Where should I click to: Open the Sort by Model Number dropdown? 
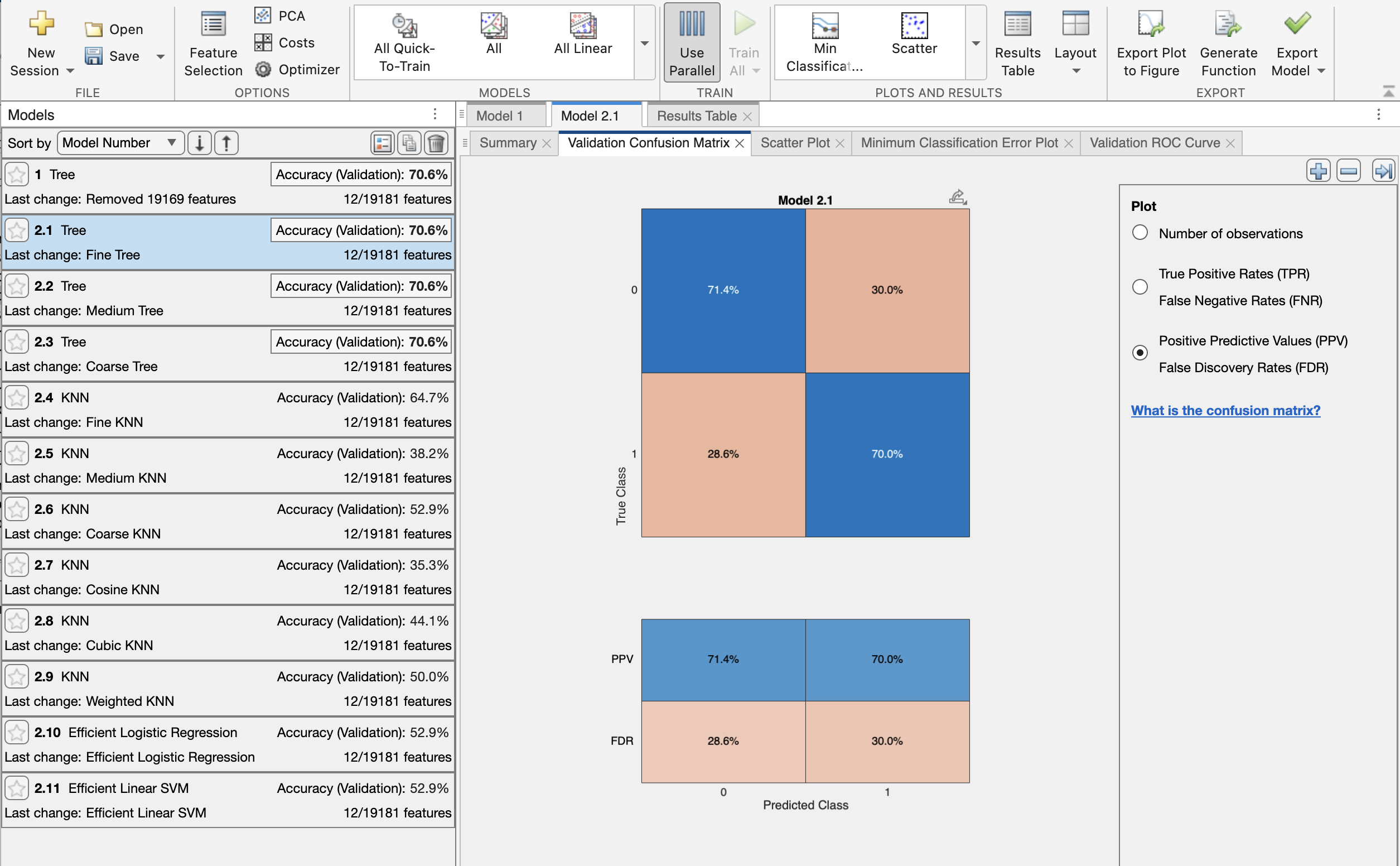[120, 143]
